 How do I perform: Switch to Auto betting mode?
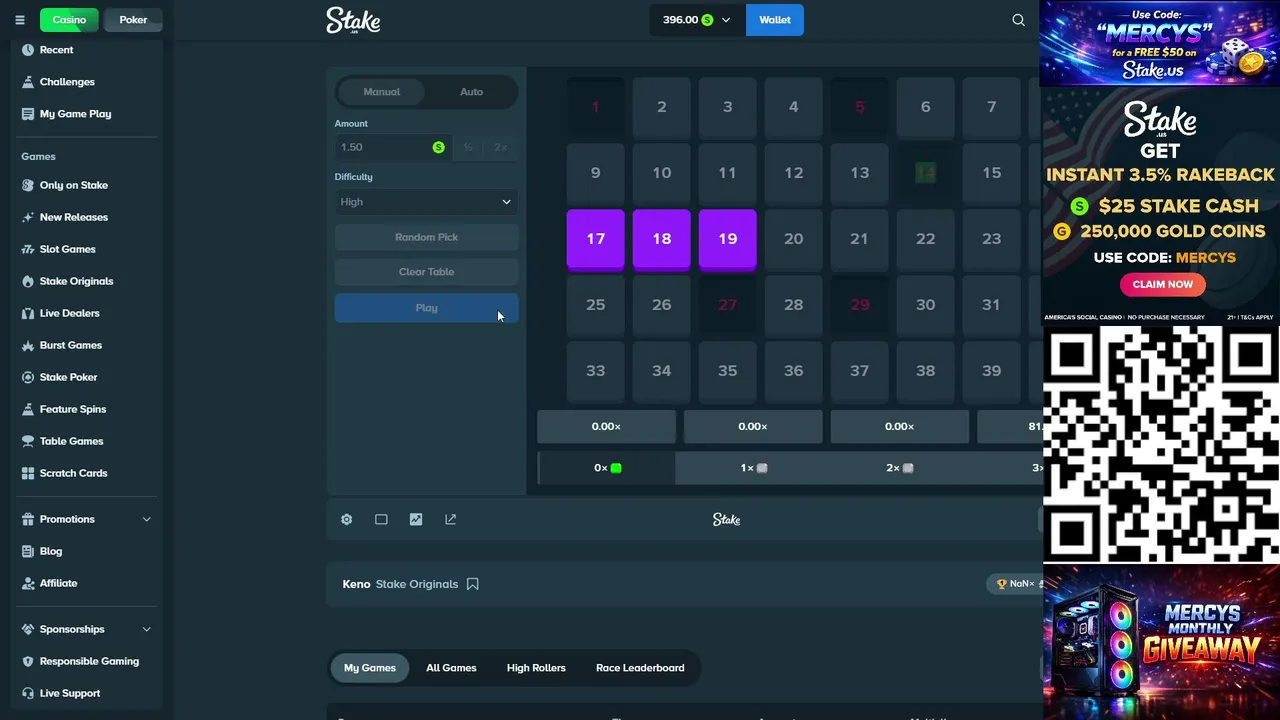coord(471,92)
